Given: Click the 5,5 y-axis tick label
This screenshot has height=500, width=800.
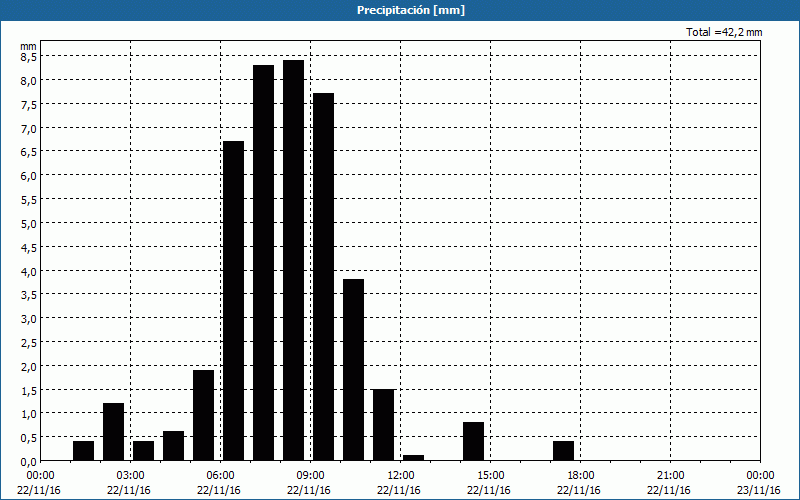Looking at the screenshot, I should click(x=28, y=199).
